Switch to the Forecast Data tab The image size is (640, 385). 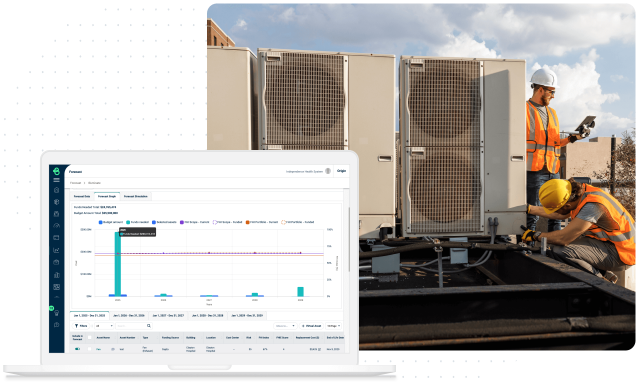click(82, 196)
